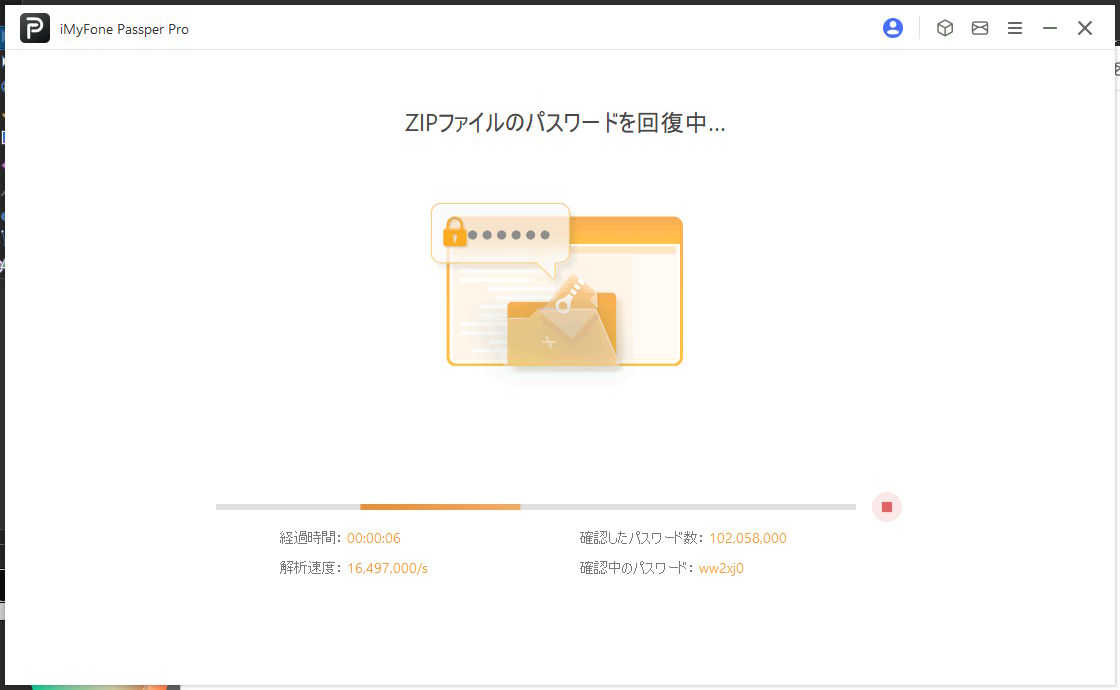Click the 確認中のパスワード label
Image resolution: width=1120 pixels, height=690 pixels.
tap(637, 568)
